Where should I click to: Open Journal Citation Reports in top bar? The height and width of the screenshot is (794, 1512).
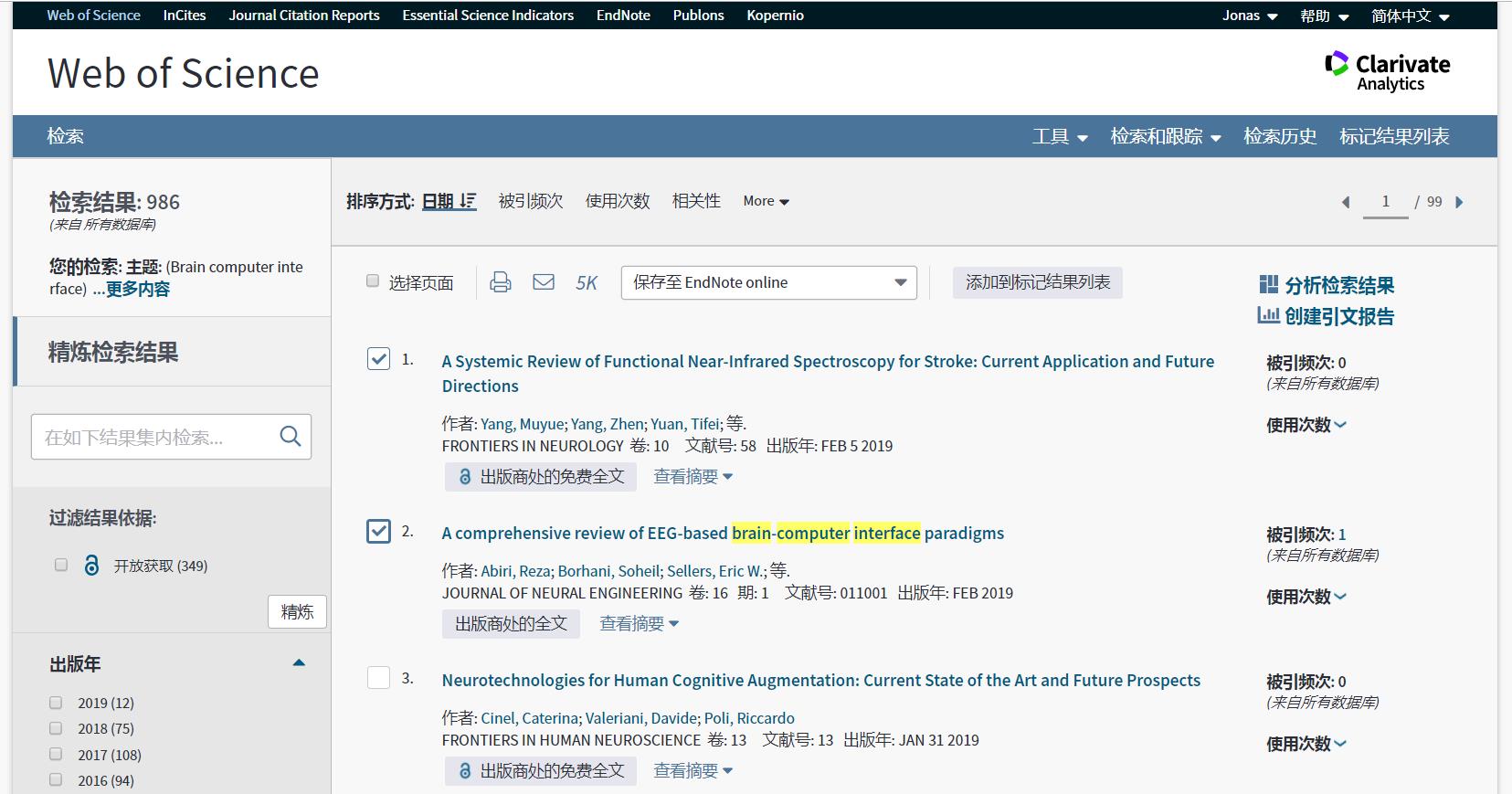click(x=304, y=16)
